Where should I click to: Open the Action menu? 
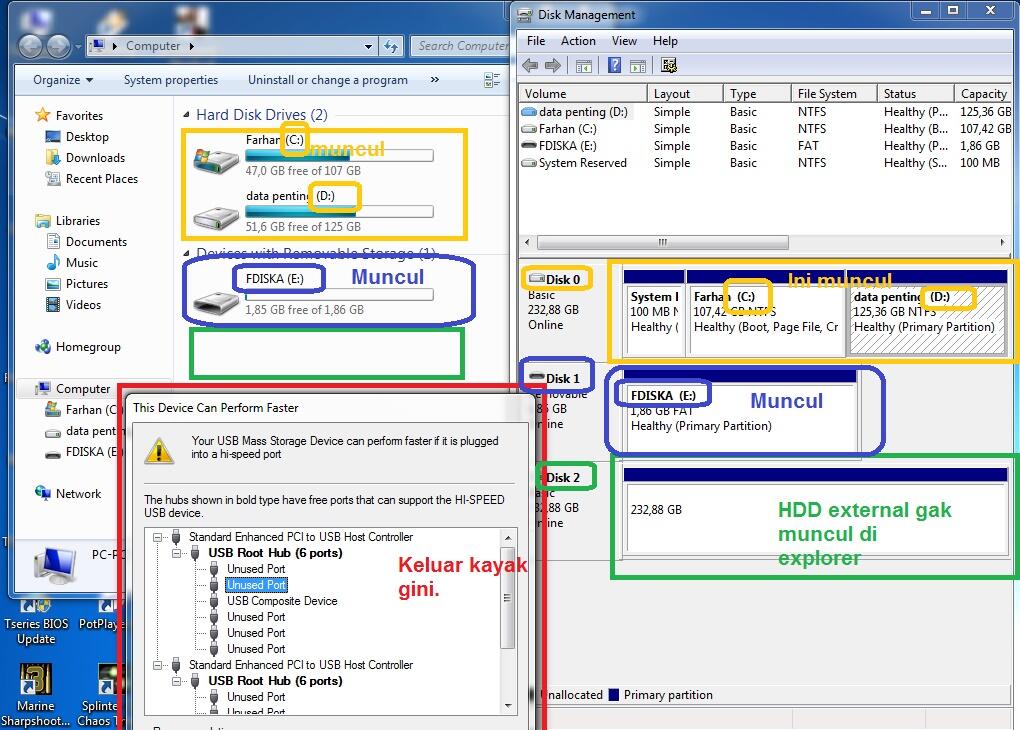point(578,40)
